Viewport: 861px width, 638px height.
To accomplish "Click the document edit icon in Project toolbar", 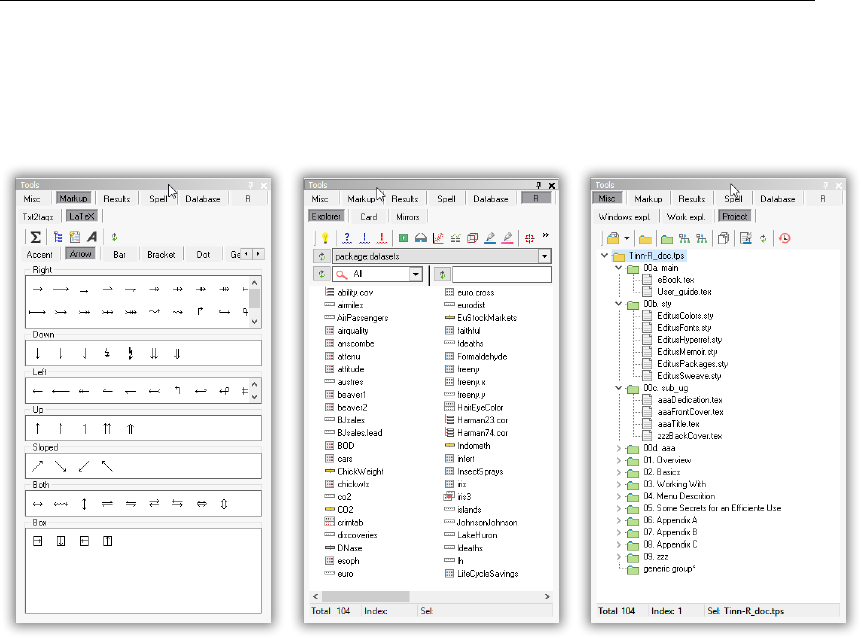I will click(x=746, y=239).
